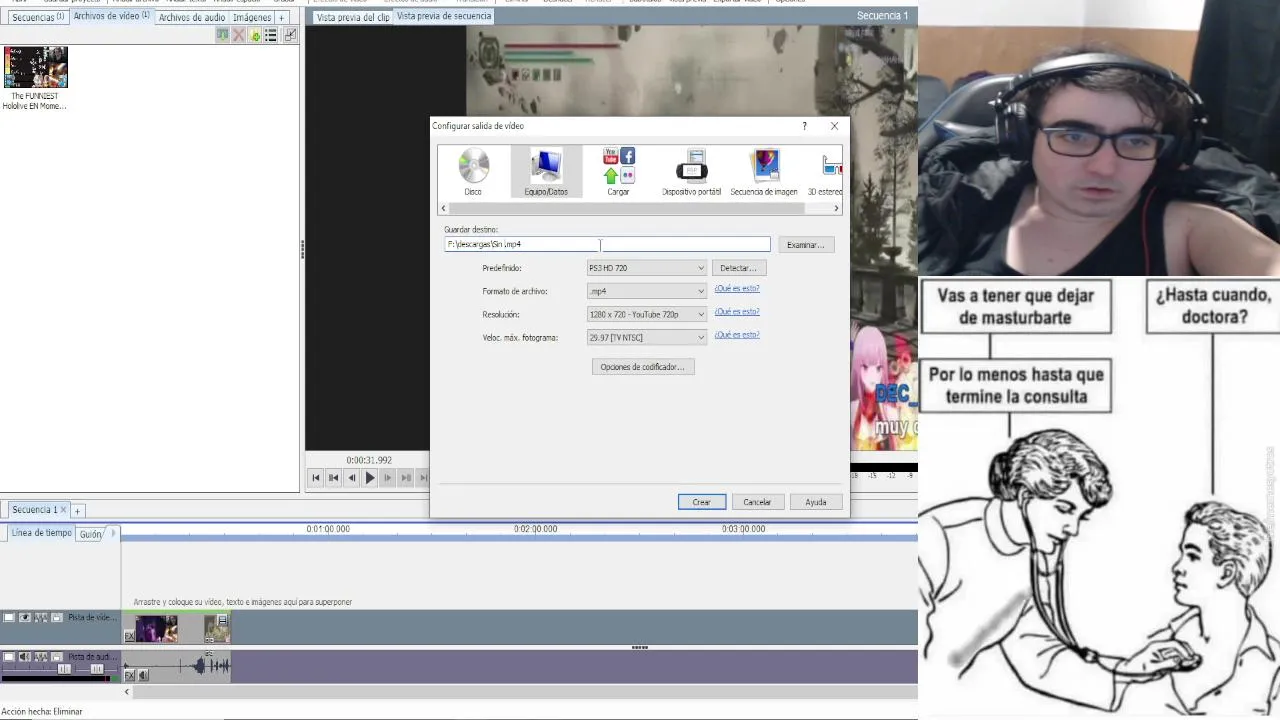Open the Vista previa de secuencia tab
This screenshot has width=1280, height=720.
[444, 16]
